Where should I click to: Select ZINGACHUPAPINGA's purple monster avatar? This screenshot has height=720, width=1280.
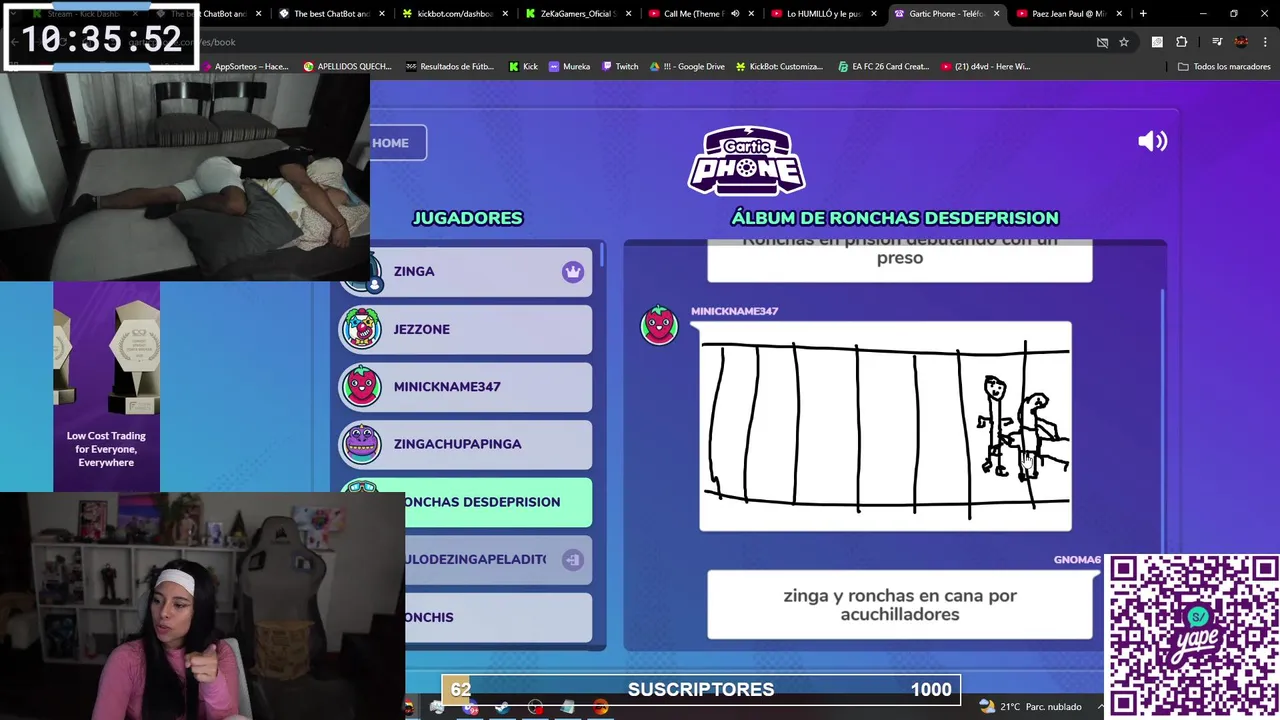361,444
